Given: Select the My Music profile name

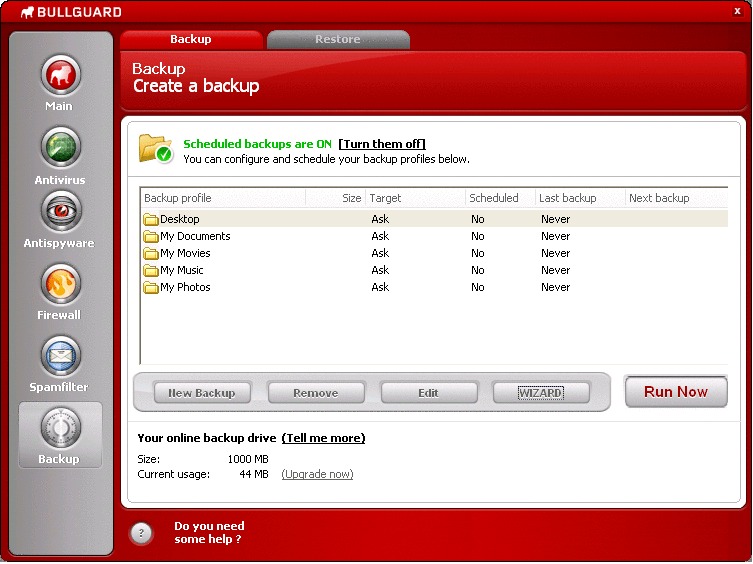Looking at the screenshot, I should tap(182, 270).
